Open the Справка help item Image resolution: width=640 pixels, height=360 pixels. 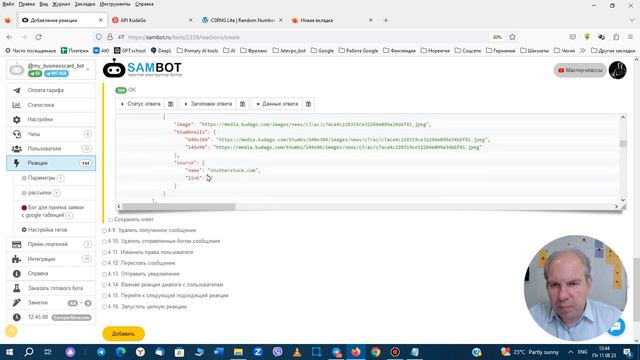pos(51,273)
